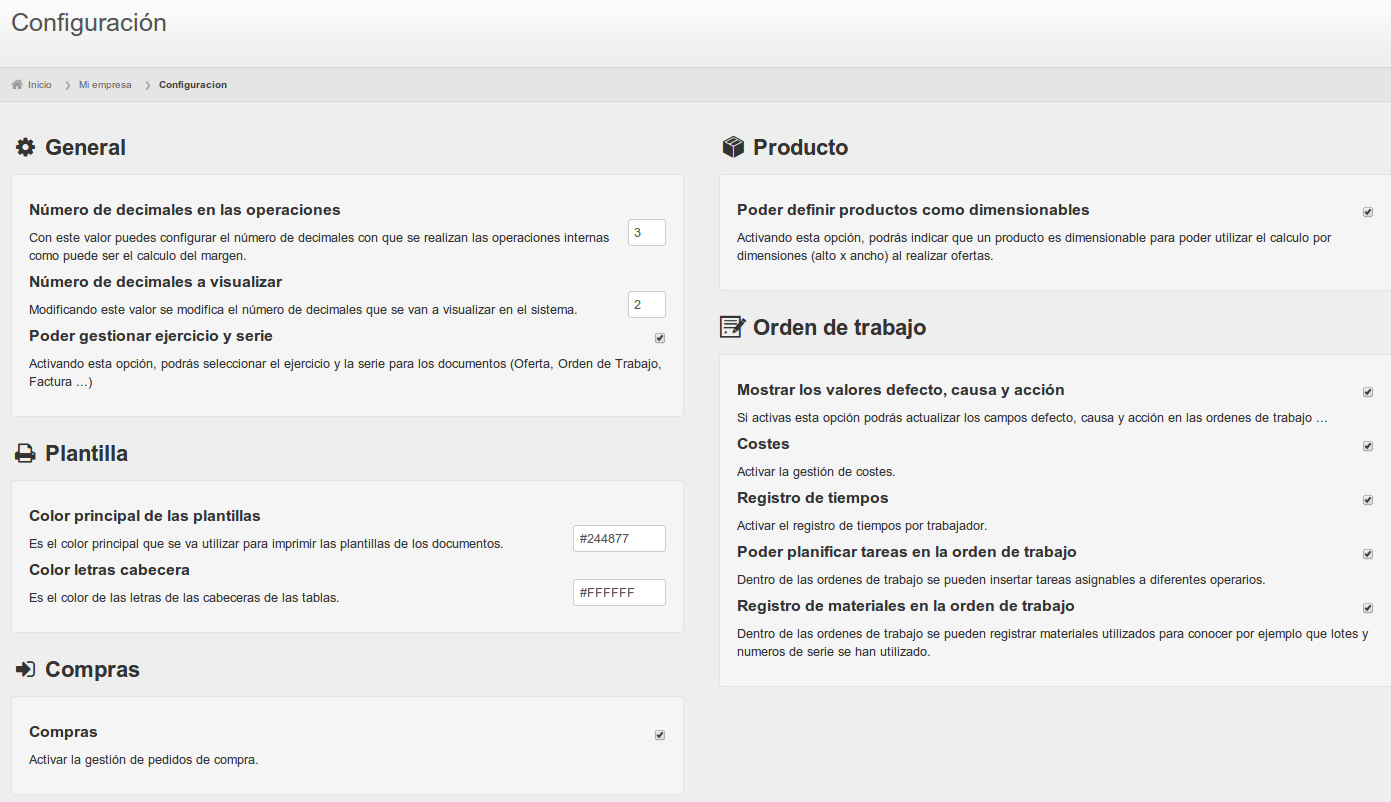Click 'Registro de materiales en la orden' label
This screenshot has height=802, width=1391.
coord(906,606)
